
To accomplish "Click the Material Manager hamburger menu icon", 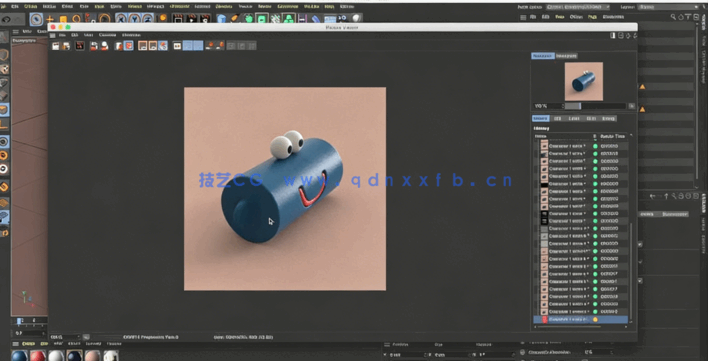I will [x=15, y=344].
